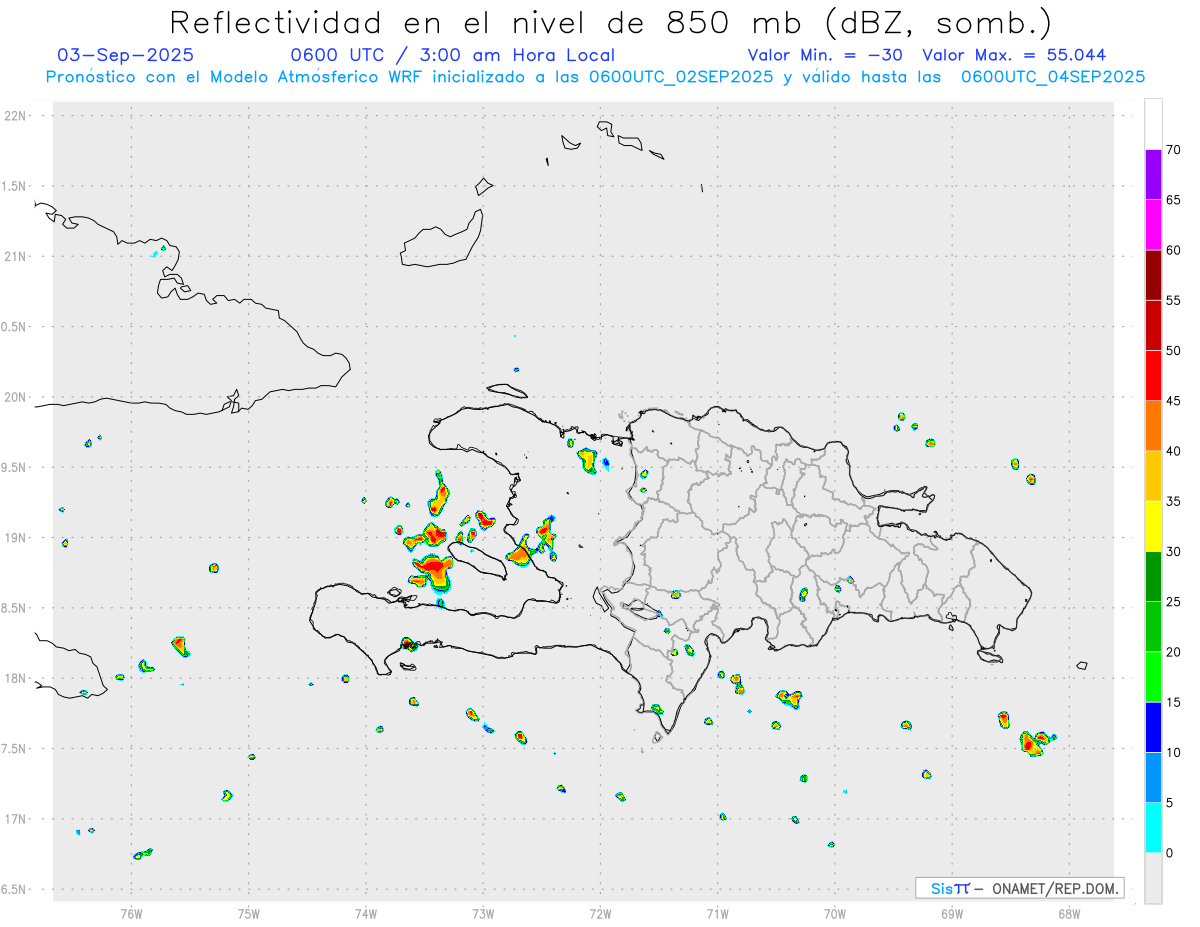Viewport: 1200px width, 927px height.
Task: Select the '69W' longitude label
Action: [952, 912]
